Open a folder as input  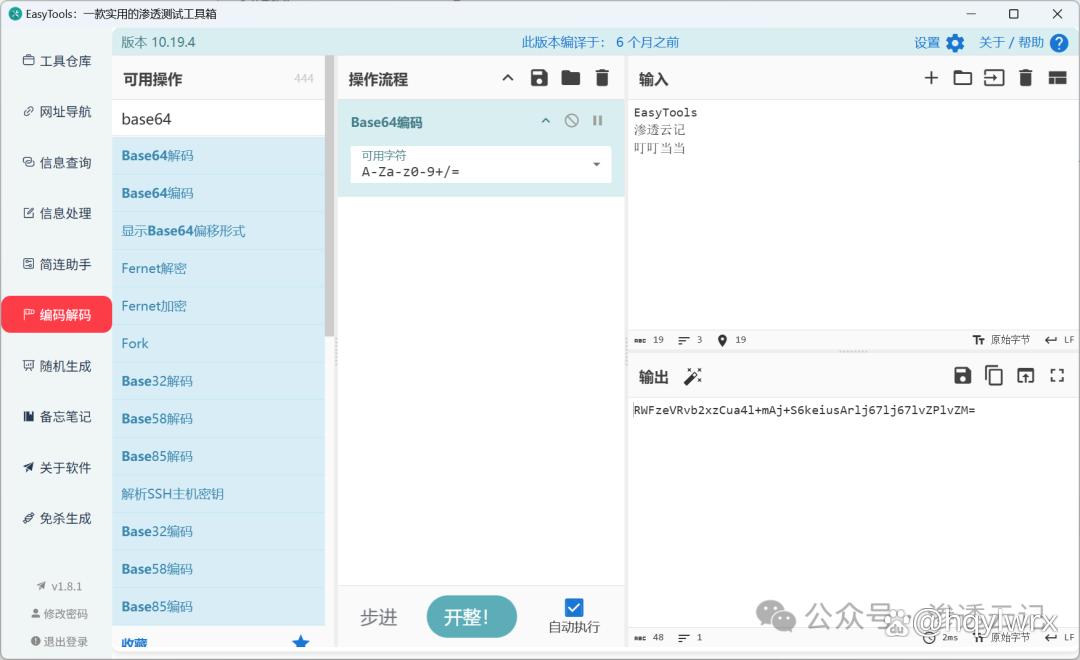(x=962, y=78)
